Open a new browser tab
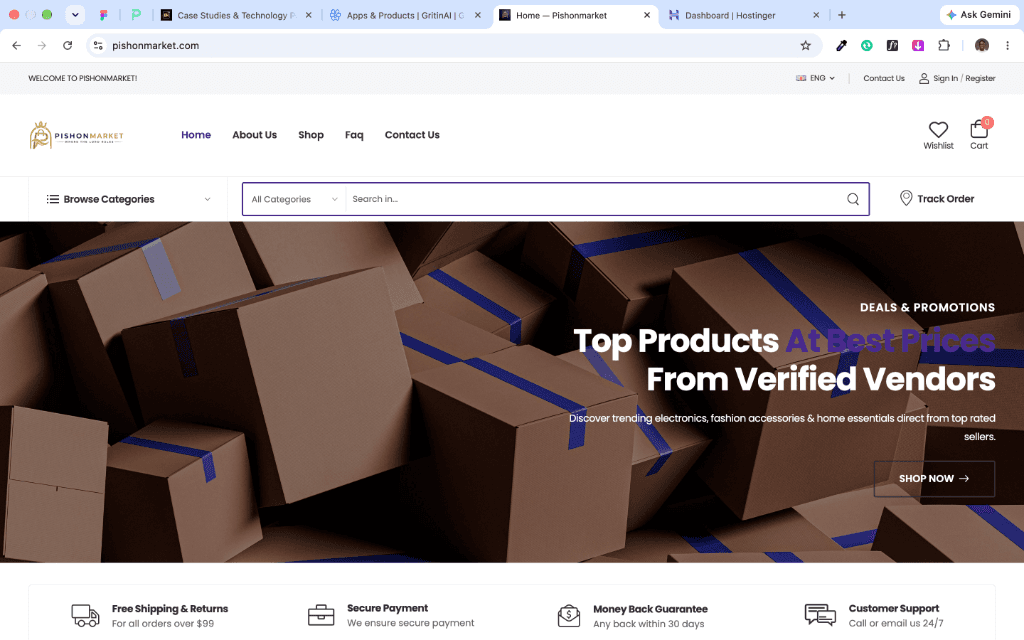 pyautogui.click(x=842, y=15)
